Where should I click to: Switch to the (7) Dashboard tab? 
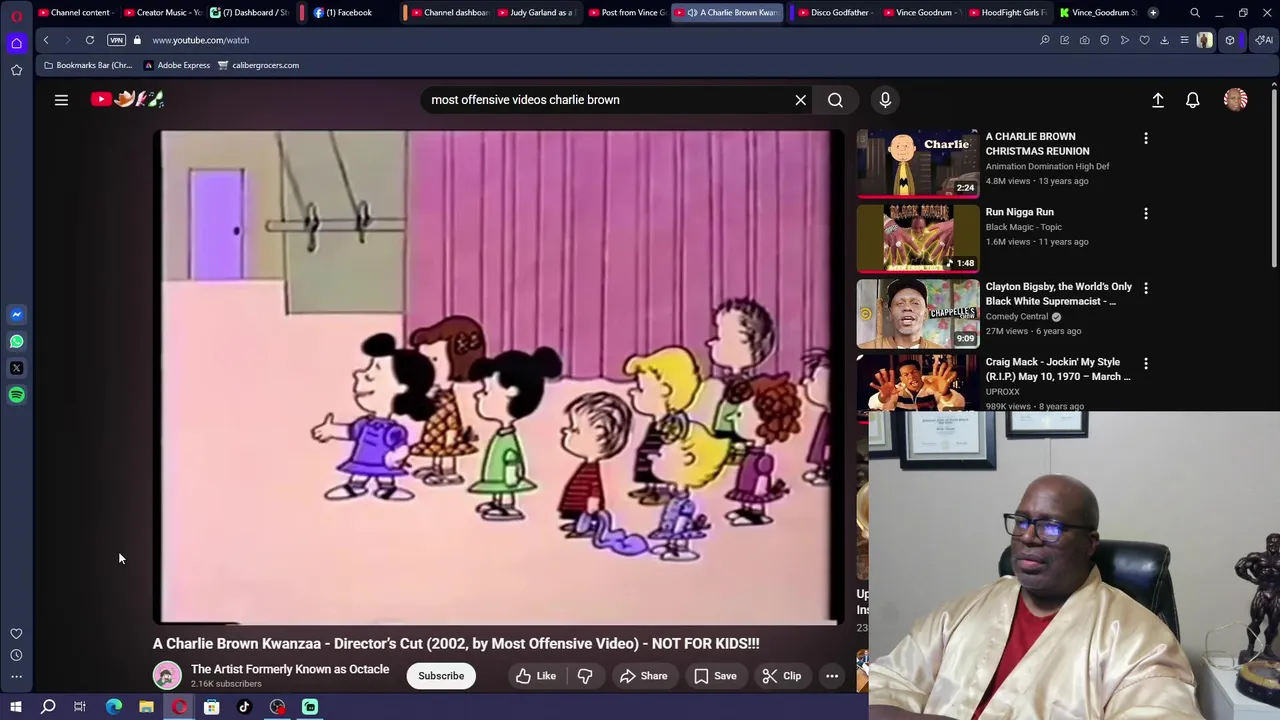(250, 12)
